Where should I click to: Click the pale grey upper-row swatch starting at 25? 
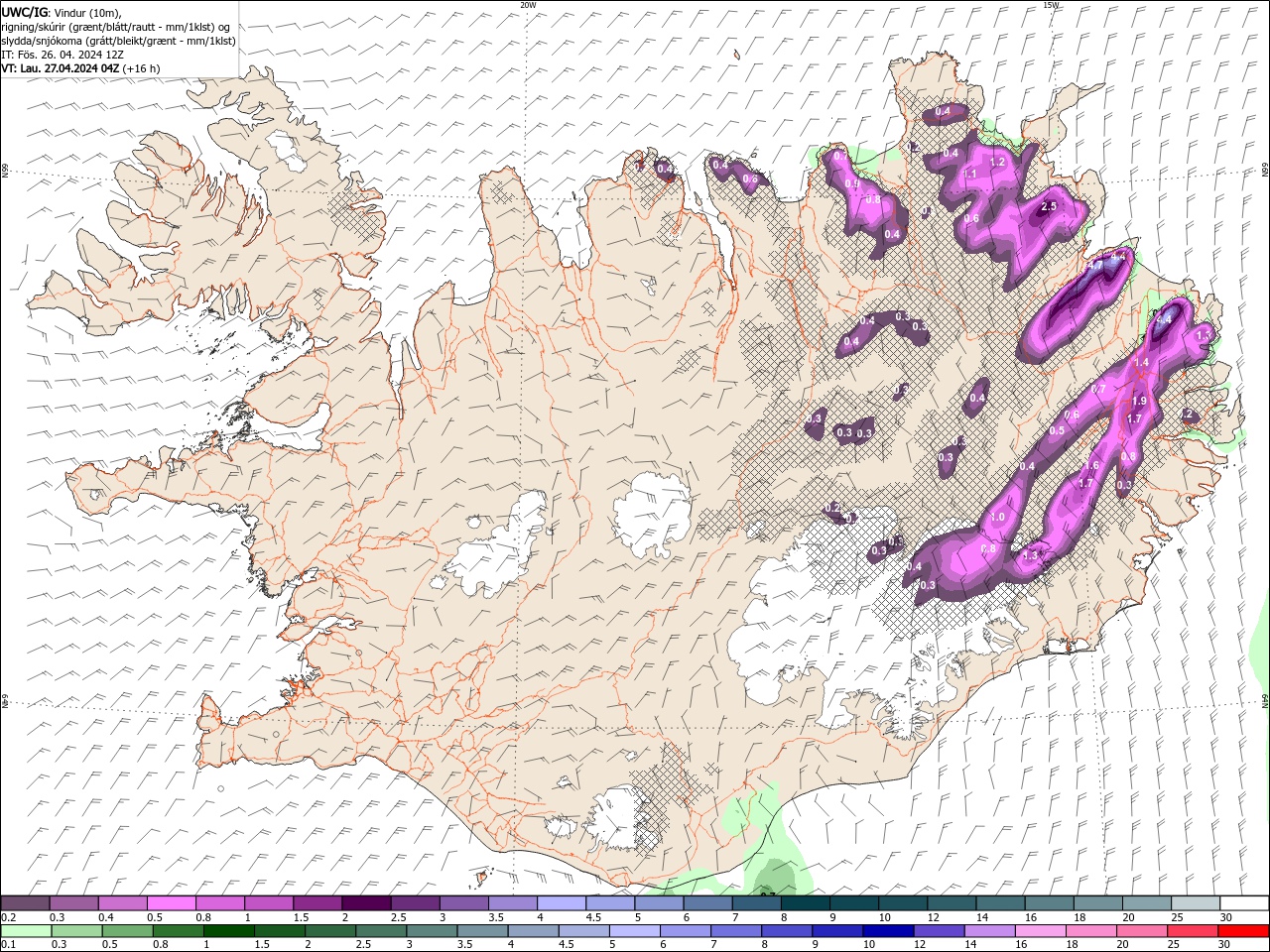pos(1195,903)
